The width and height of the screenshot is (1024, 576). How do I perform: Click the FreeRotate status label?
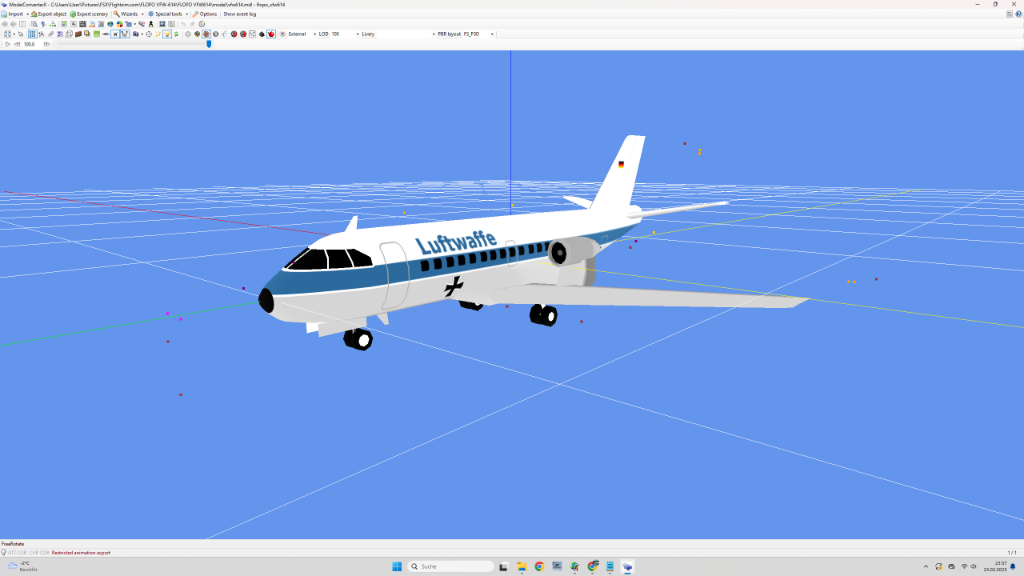click(x=12, y=543)
